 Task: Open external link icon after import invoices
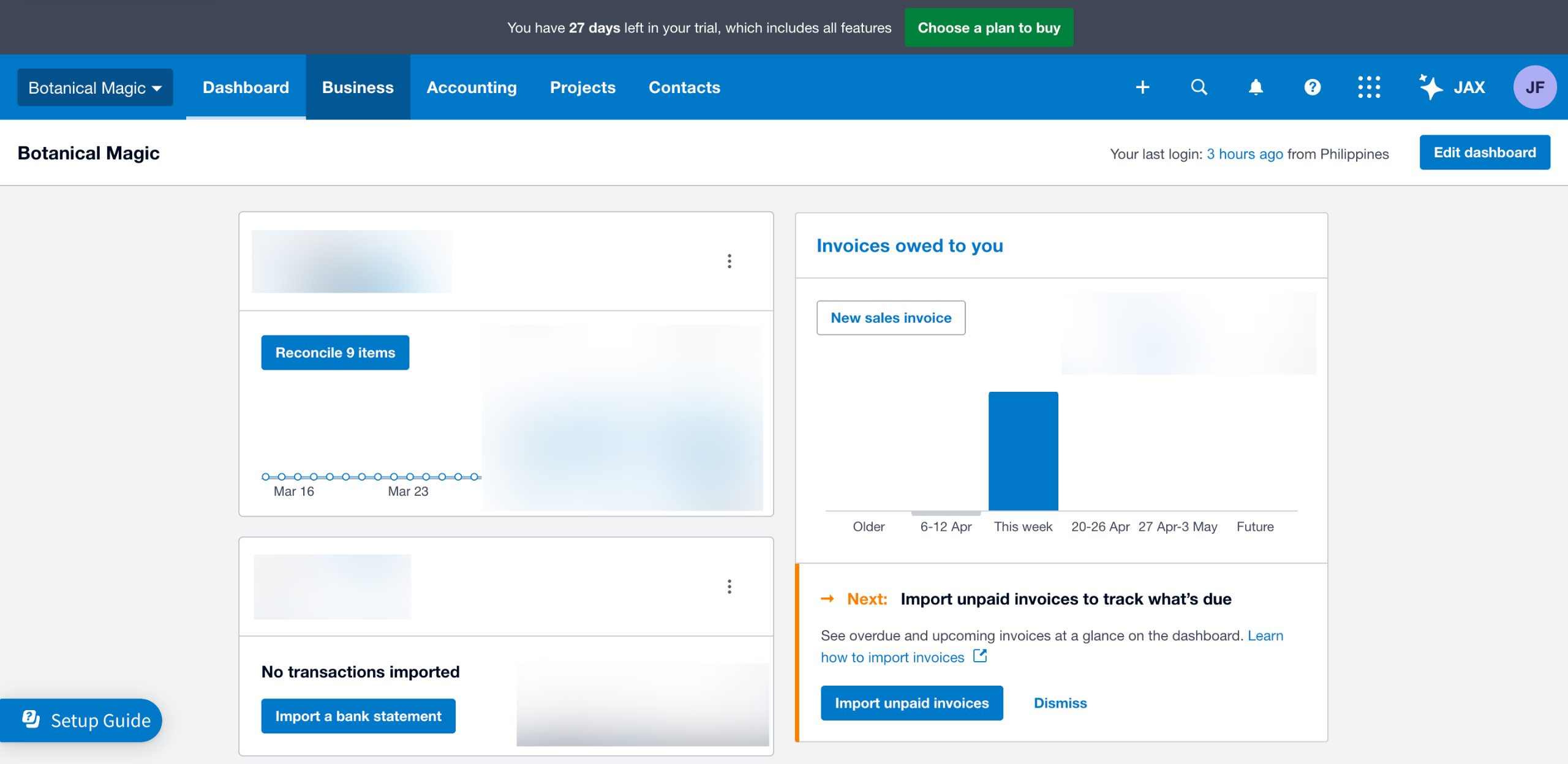click(x=980, y=656)
